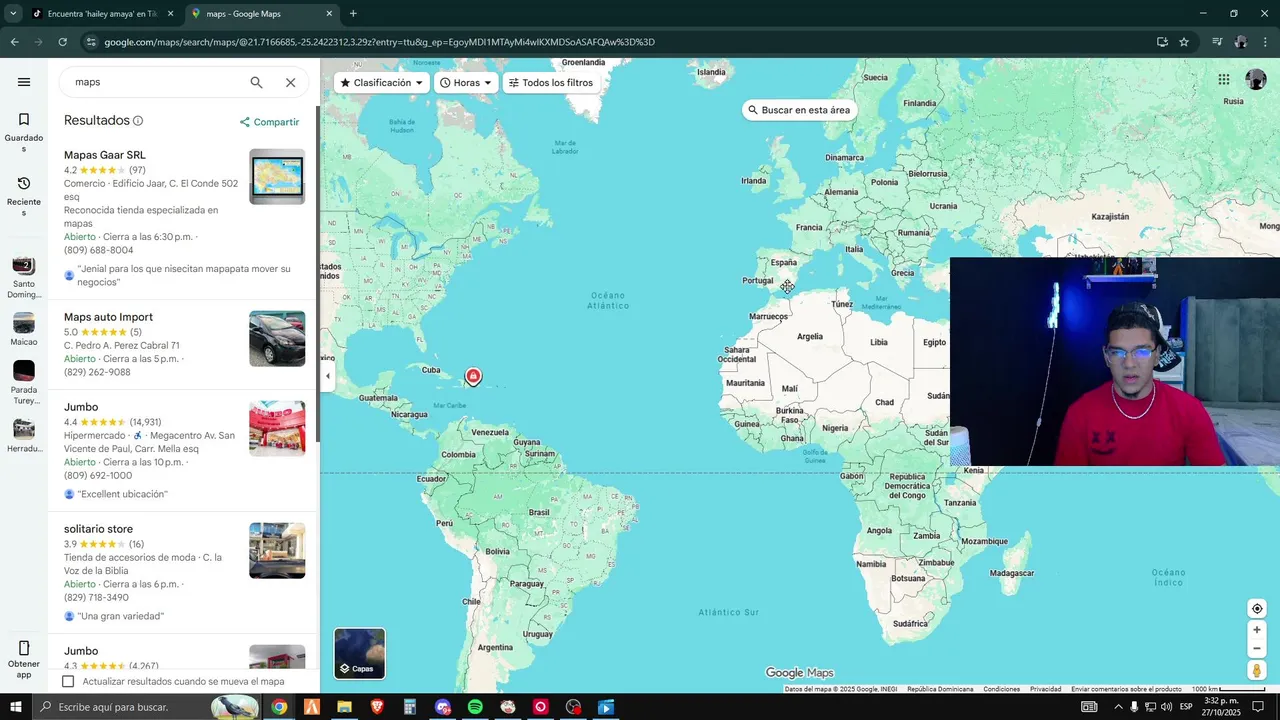This screenshot has width=1280, height=720.
Task: Collapse the side panel arrow
Action: coord(328,376)
